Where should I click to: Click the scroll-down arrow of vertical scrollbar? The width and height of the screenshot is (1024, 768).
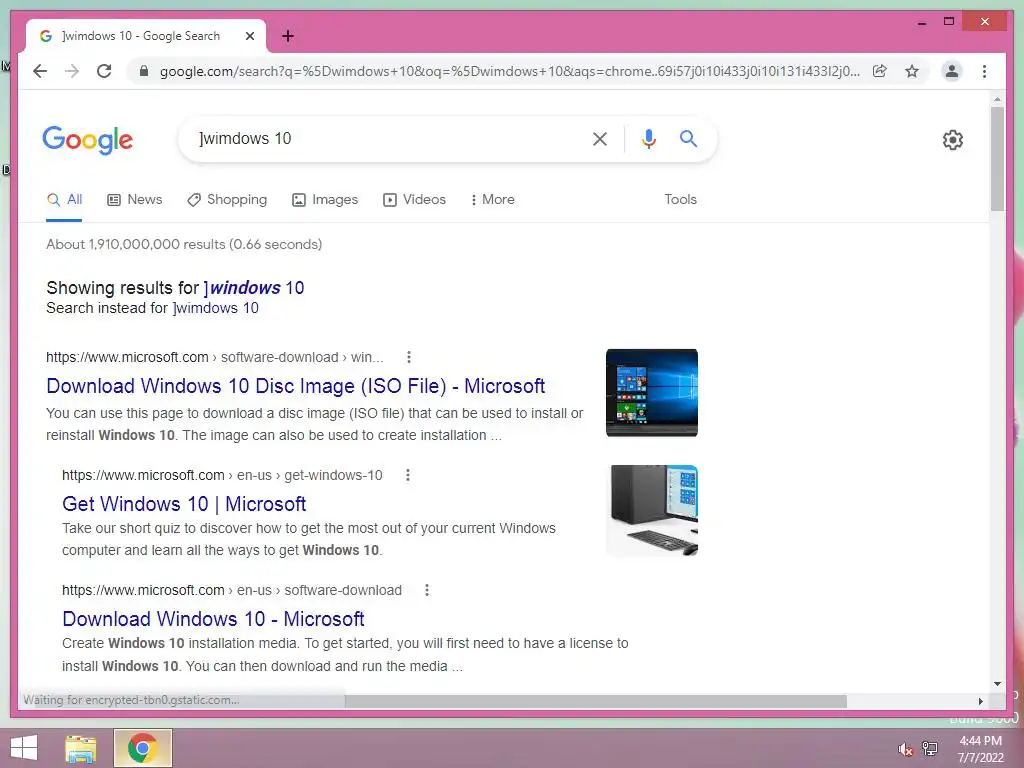[x=997, y=684]
